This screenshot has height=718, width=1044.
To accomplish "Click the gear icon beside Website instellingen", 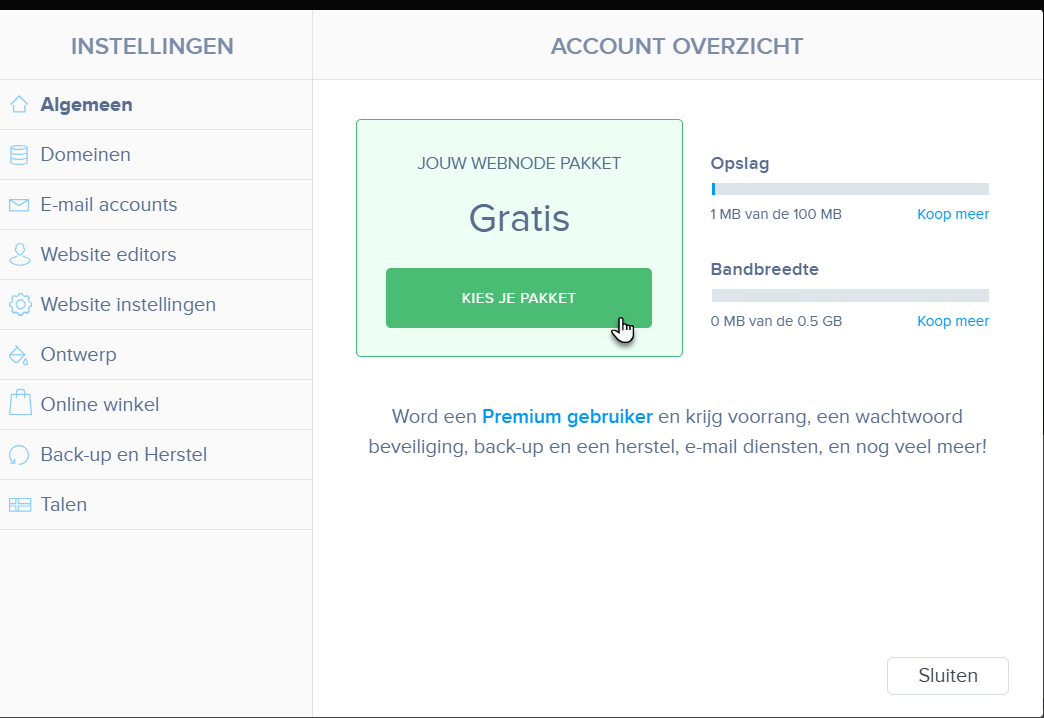I will (20, 304).
